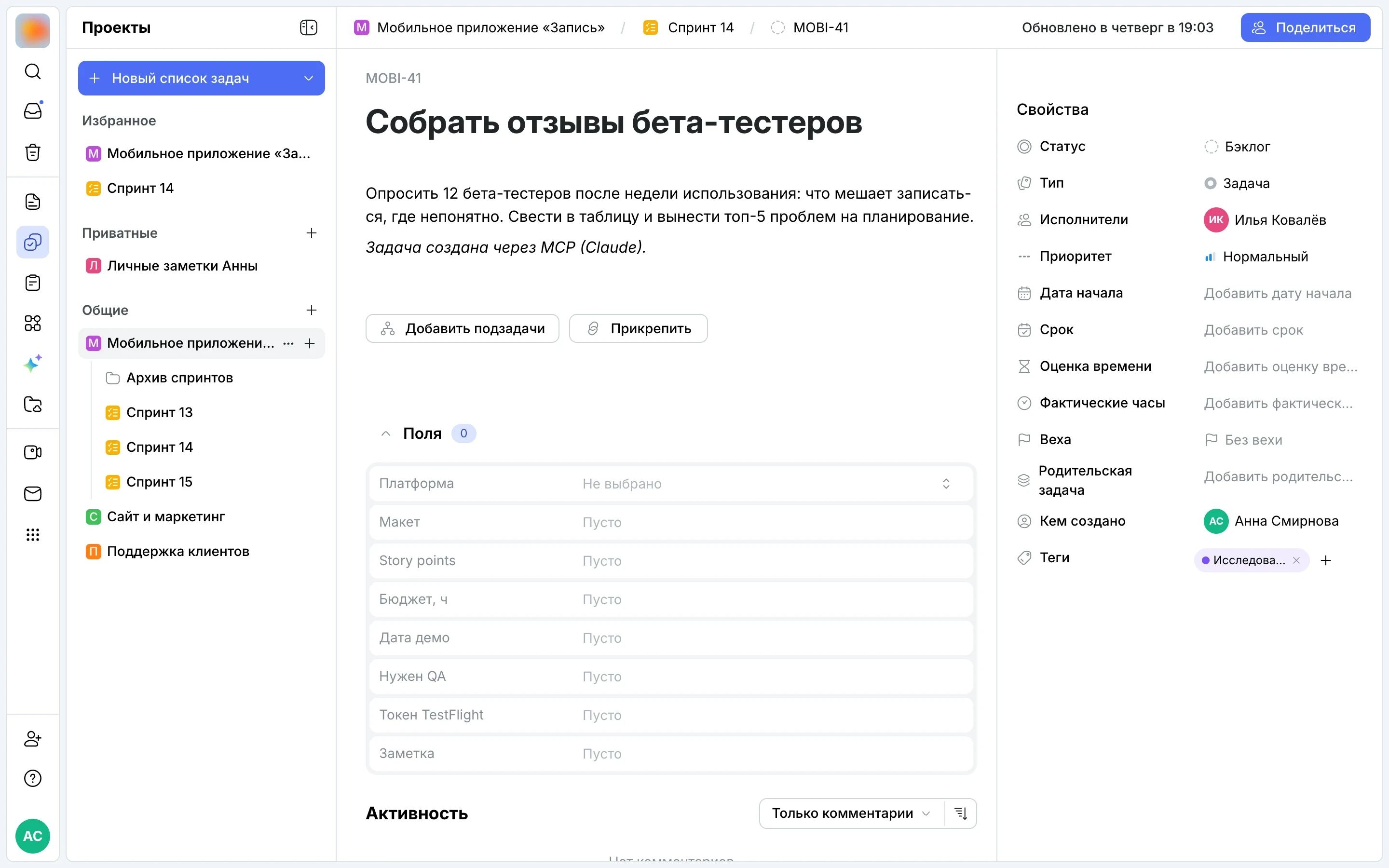Image resolution: width=1389 pixels, height=868 pixels.
Task: Open Архив спринтов folder
Action: pos(169,378)
